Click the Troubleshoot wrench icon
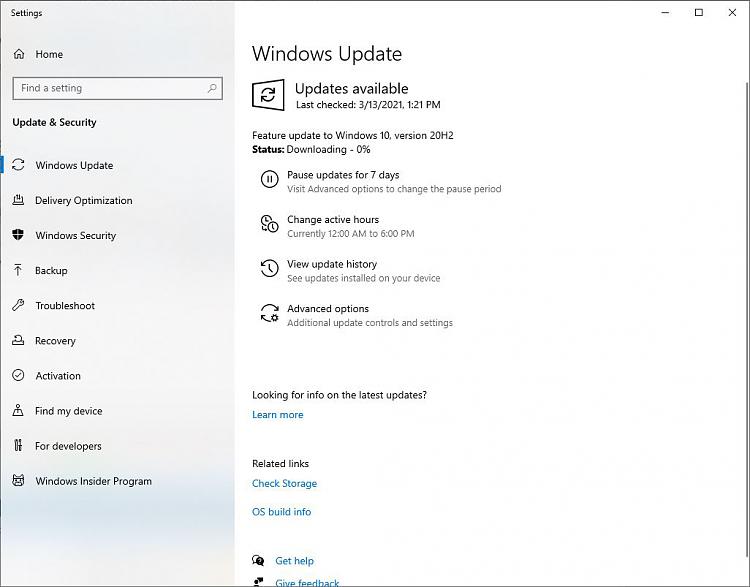This screenshot has height=587, width=750. click(x=18, y=305)
